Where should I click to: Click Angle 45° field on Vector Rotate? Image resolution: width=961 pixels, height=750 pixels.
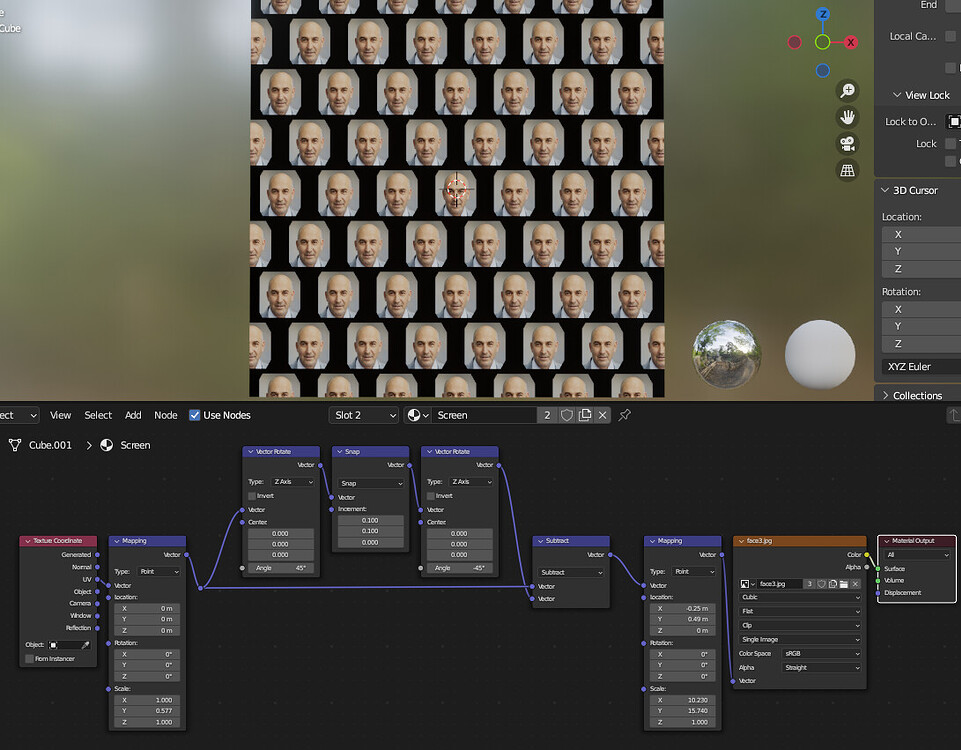click(281, 568)
